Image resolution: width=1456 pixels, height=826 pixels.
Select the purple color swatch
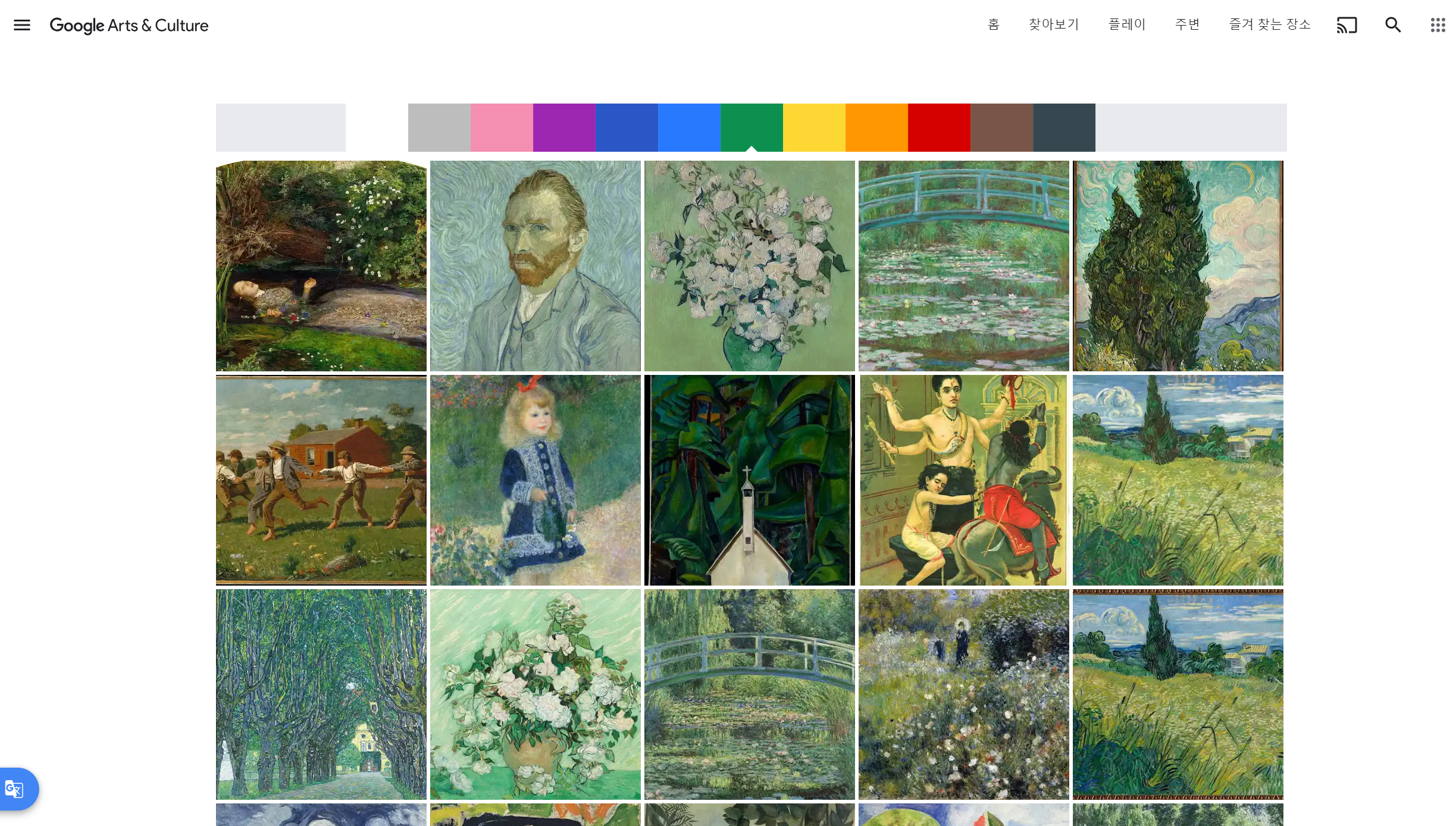(x=564, y=127)
